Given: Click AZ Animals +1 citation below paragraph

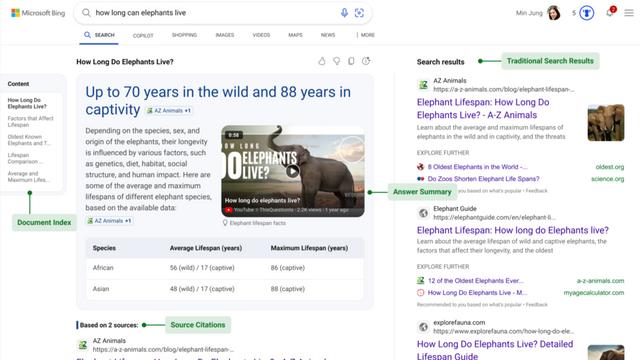Looking at the screenshot, I should pos(109,221).
